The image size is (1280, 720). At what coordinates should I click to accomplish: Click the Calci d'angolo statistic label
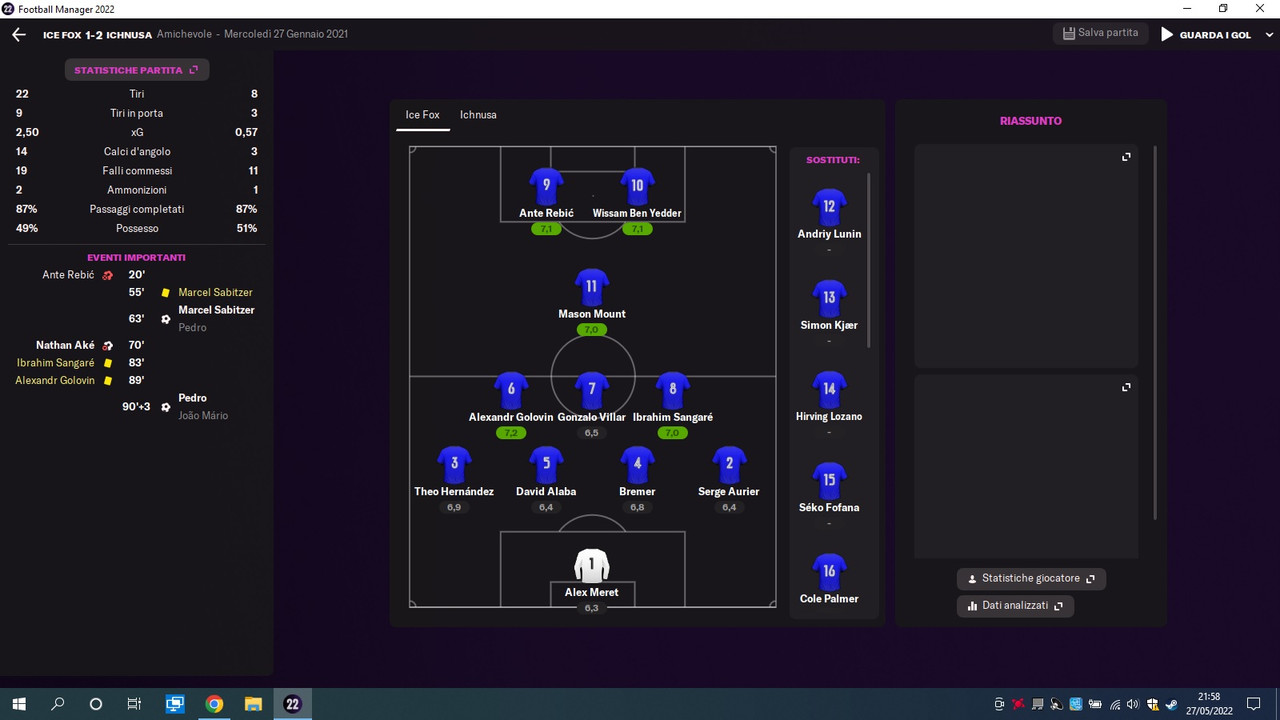137,152
